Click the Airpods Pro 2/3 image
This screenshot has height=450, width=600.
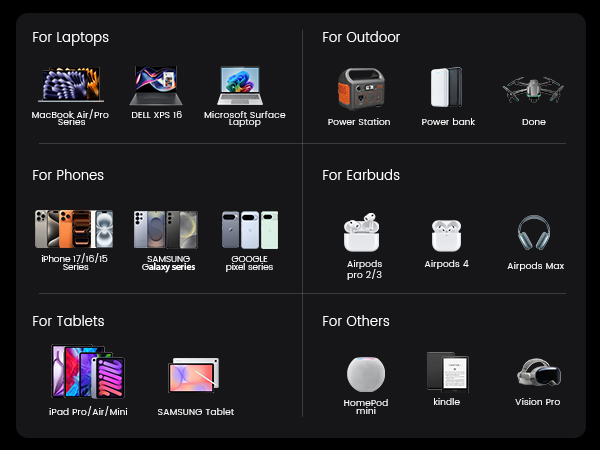point(362,232)
